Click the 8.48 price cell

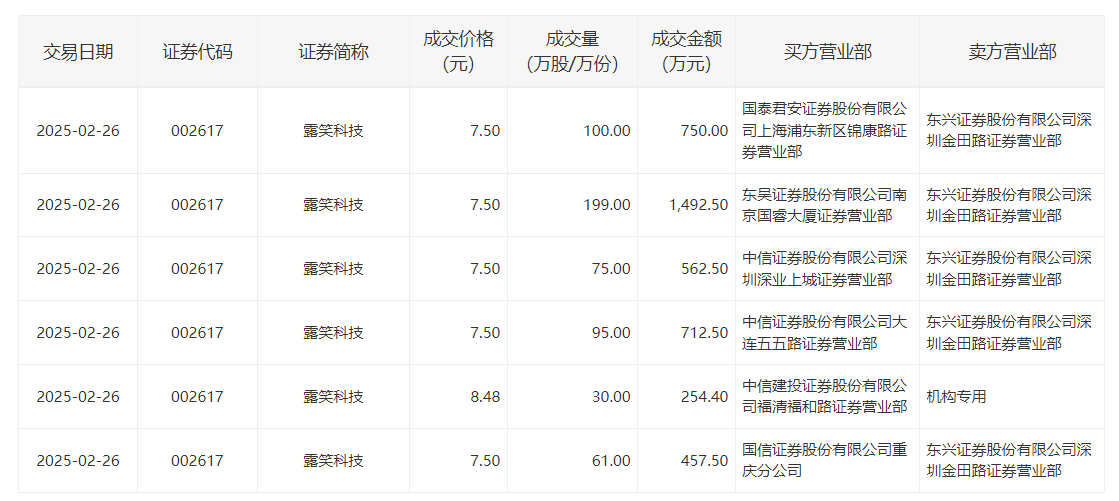[485, 397]
